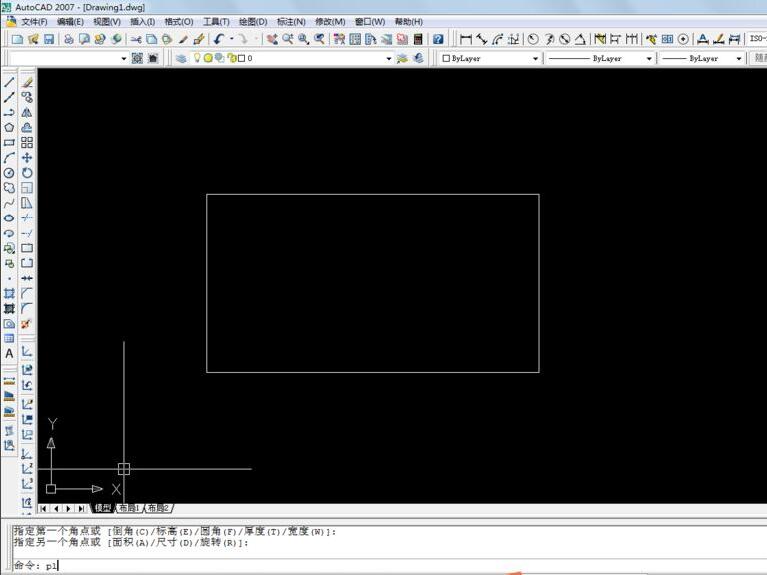The image size is (767, 575).
Task: Click the Pan realtime icon
Action: tap(272, 39)
